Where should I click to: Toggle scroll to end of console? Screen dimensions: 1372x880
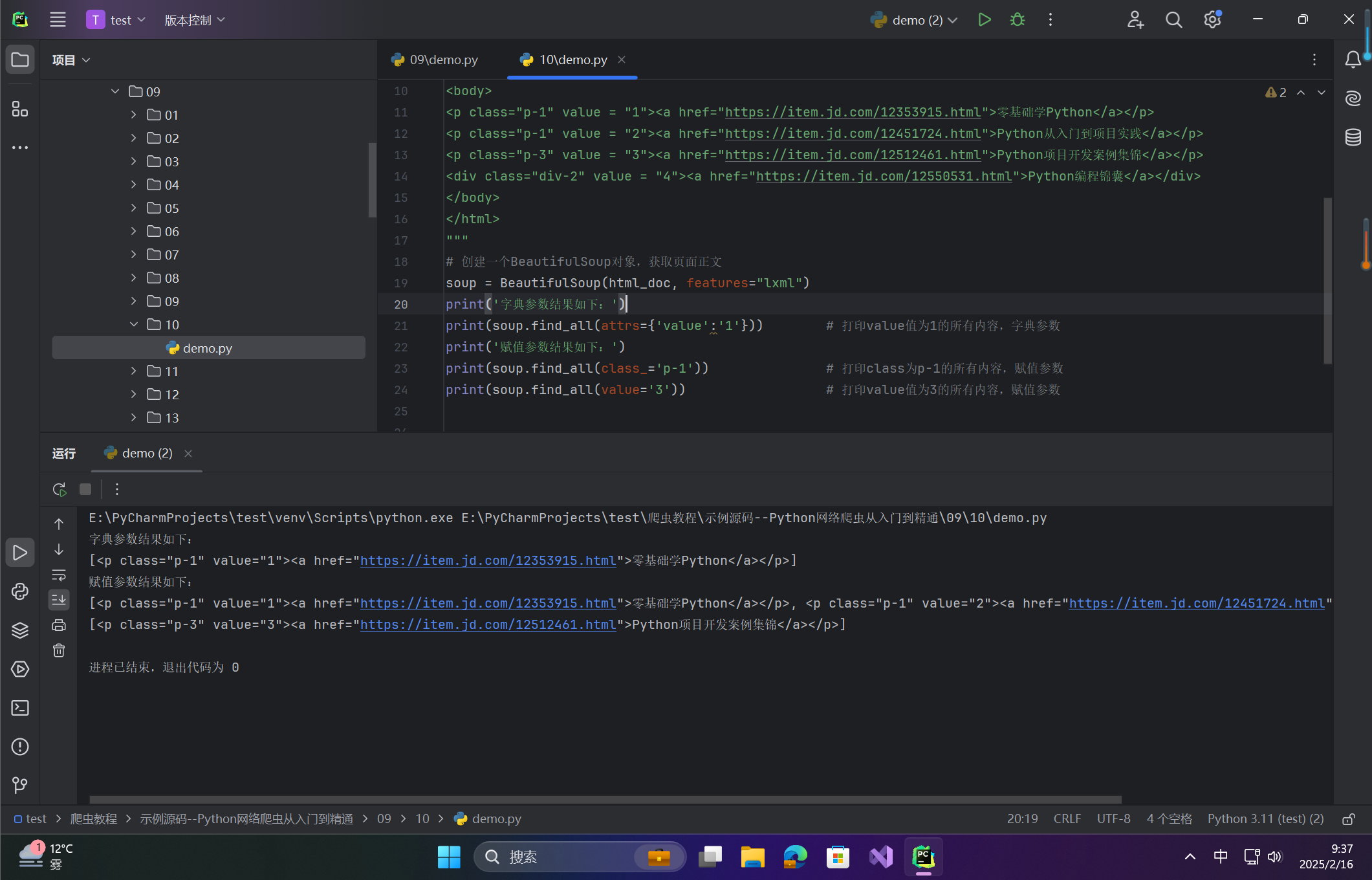[59, 600]
